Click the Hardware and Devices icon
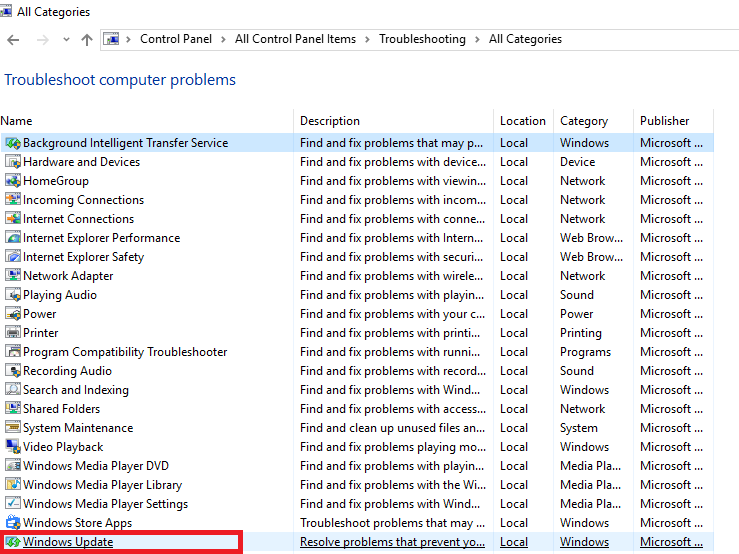Viewport: 739px width, 554px height. click(13, 162)
